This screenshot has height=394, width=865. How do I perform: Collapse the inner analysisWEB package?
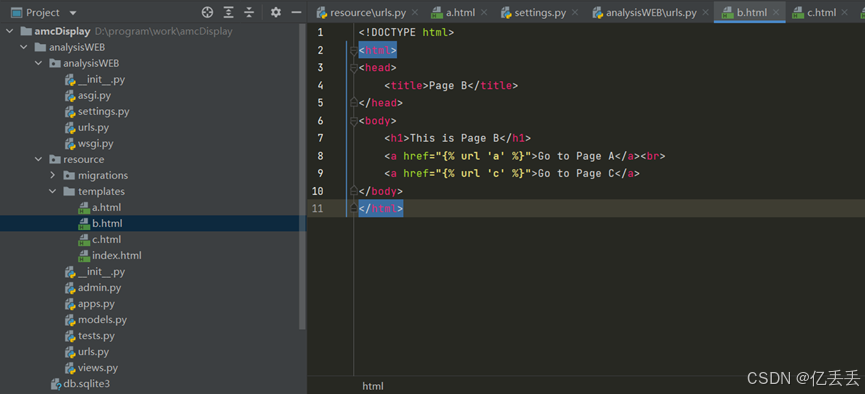(38, 63)
